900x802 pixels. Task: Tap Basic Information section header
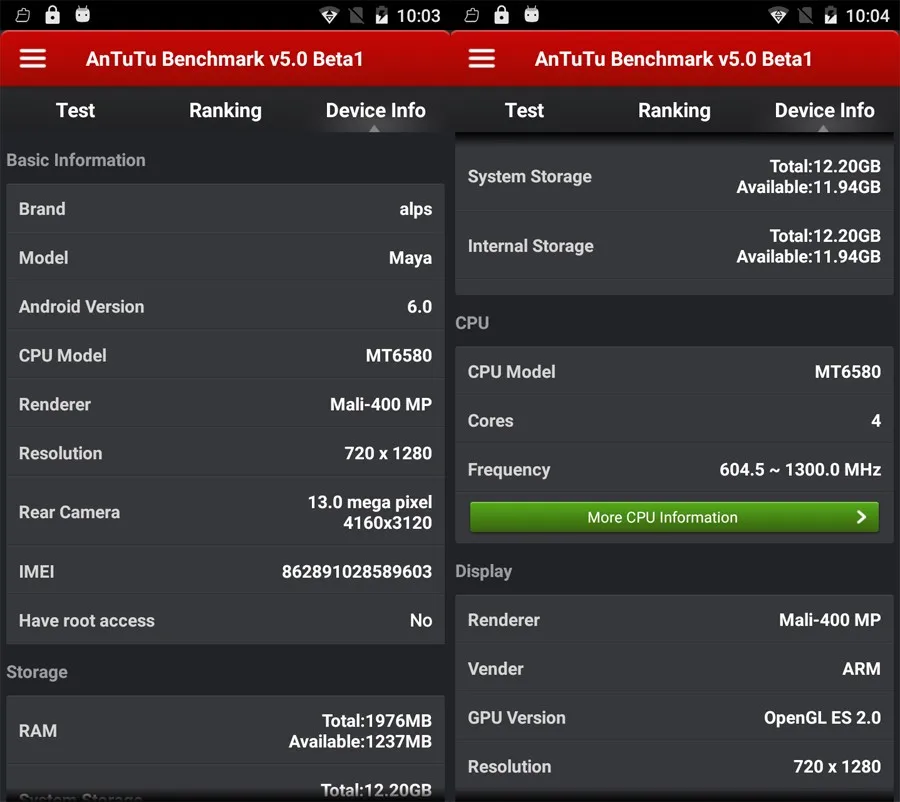(x=76, y=160)
